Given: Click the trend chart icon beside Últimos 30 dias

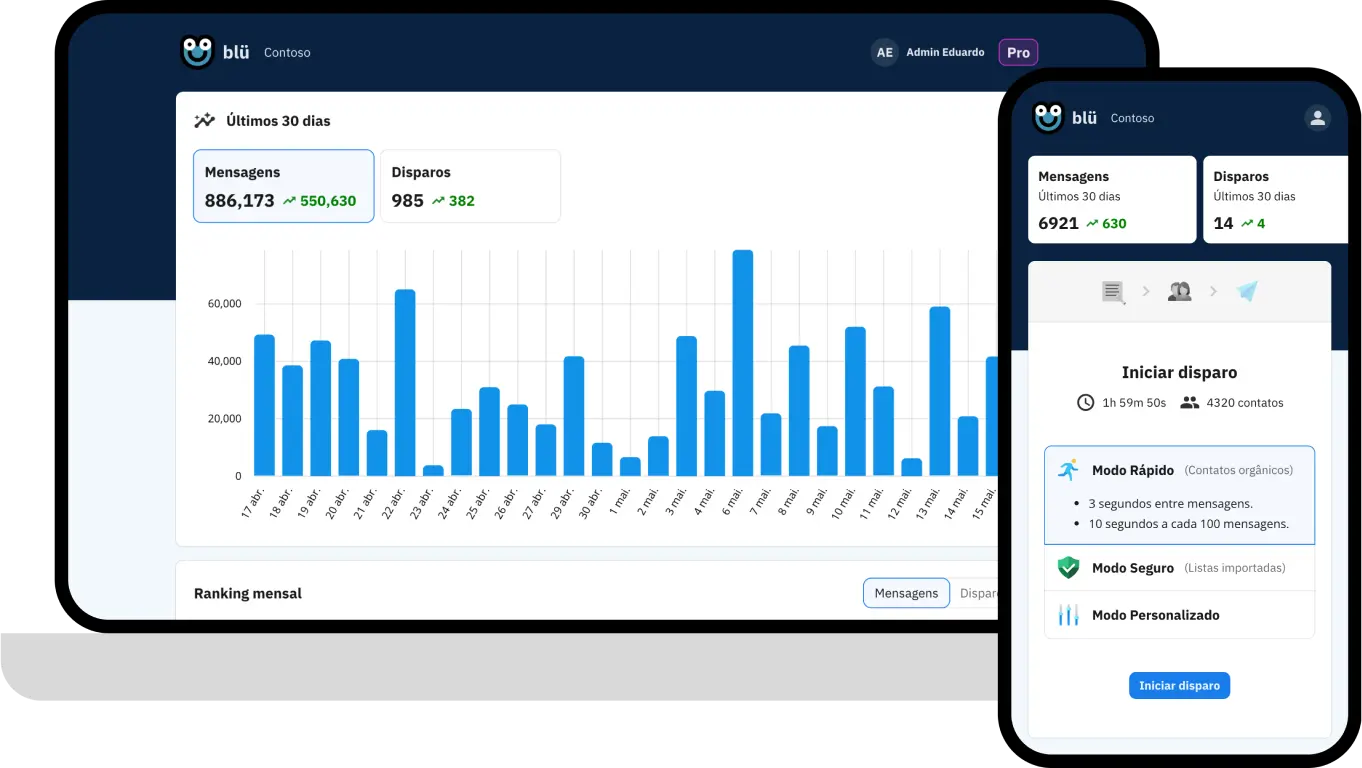Looking at the screenshot, I should 204,121.
